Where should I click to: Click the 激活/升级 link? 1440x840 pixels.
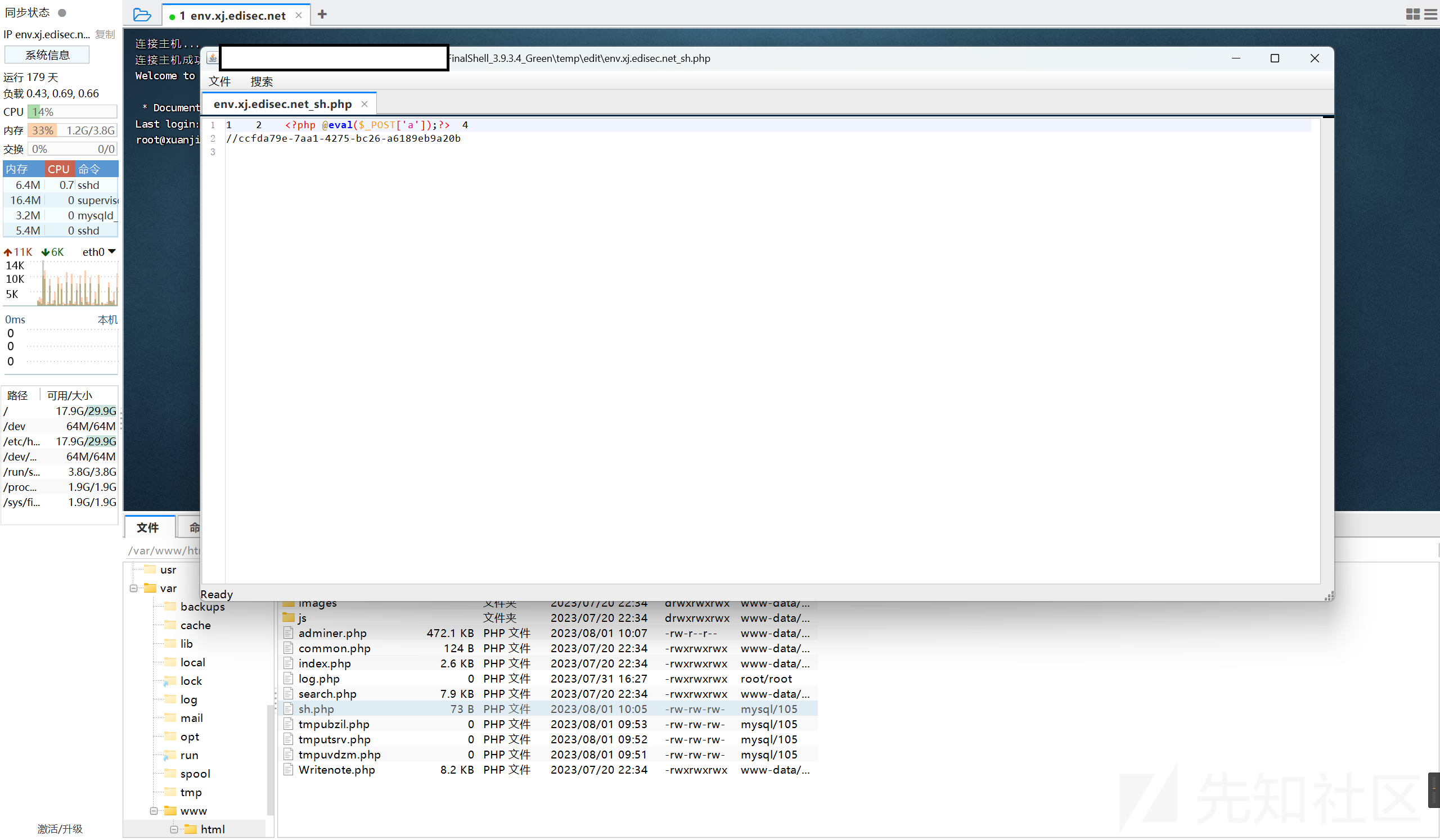click(x=60, y=829)
